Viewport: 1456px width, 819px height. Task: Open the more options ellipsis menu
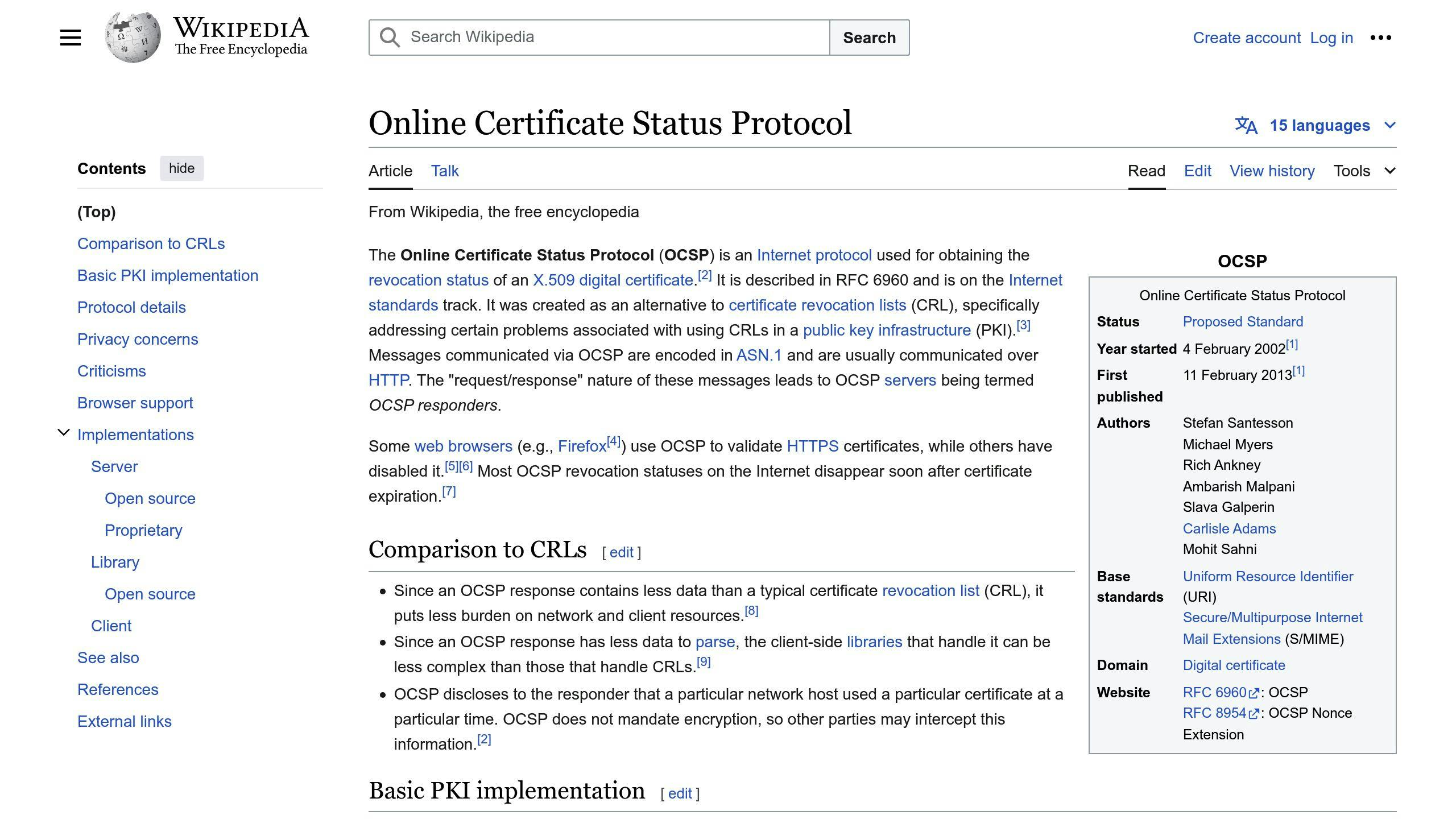[1381, 36]
